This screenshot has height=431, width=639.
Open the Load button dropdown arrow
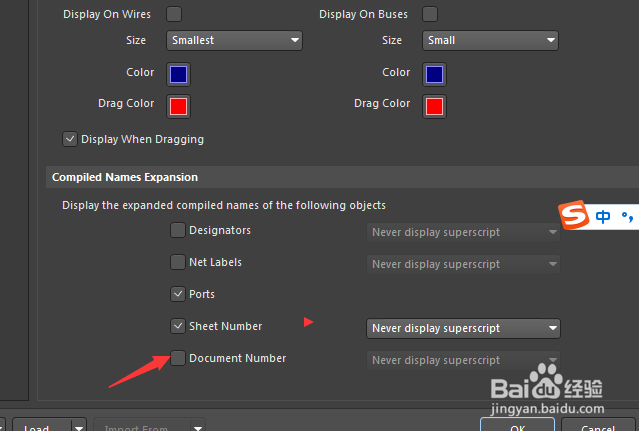79,427
